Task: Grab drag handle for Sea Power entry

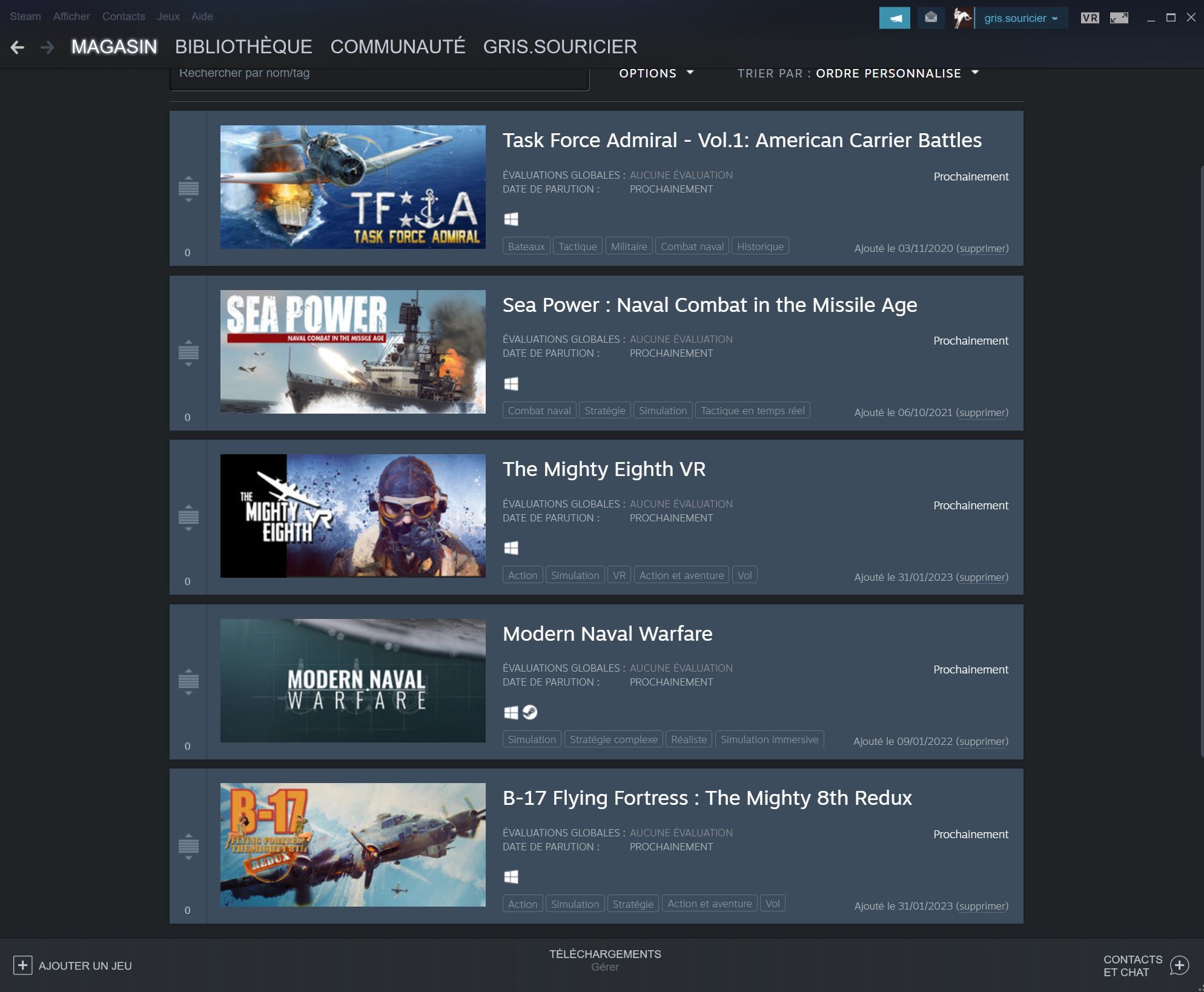Action: coord(188,352)
